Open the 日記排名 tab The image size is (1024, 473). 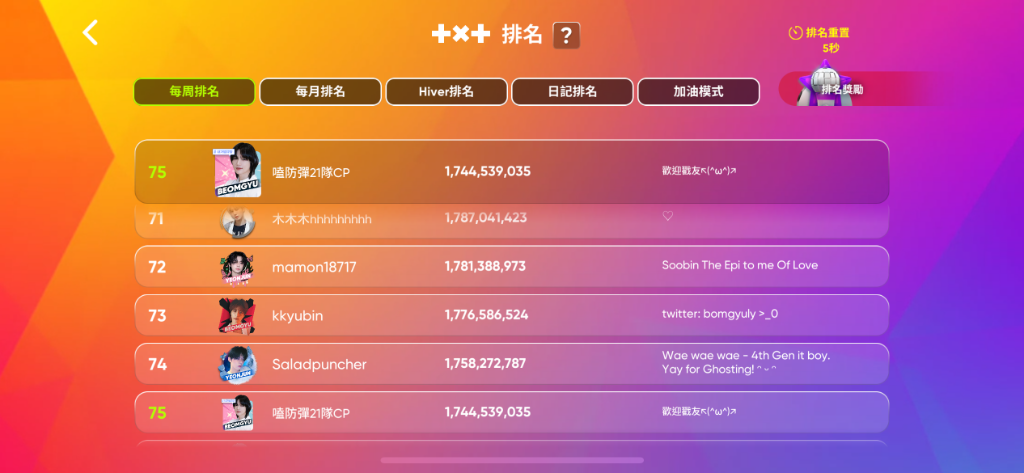[572, 91]
